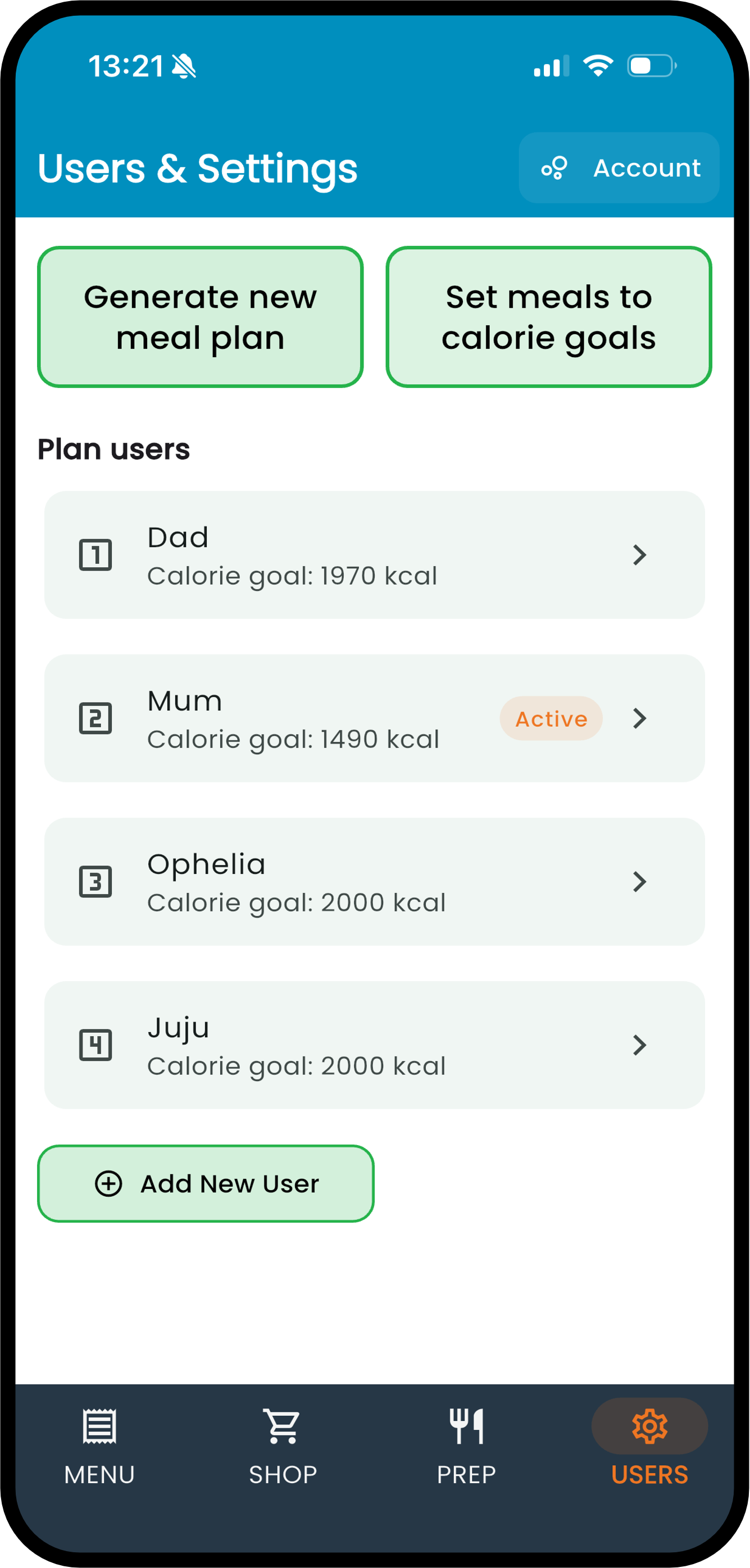Click the Account bubbles icon

click(554, 168)
